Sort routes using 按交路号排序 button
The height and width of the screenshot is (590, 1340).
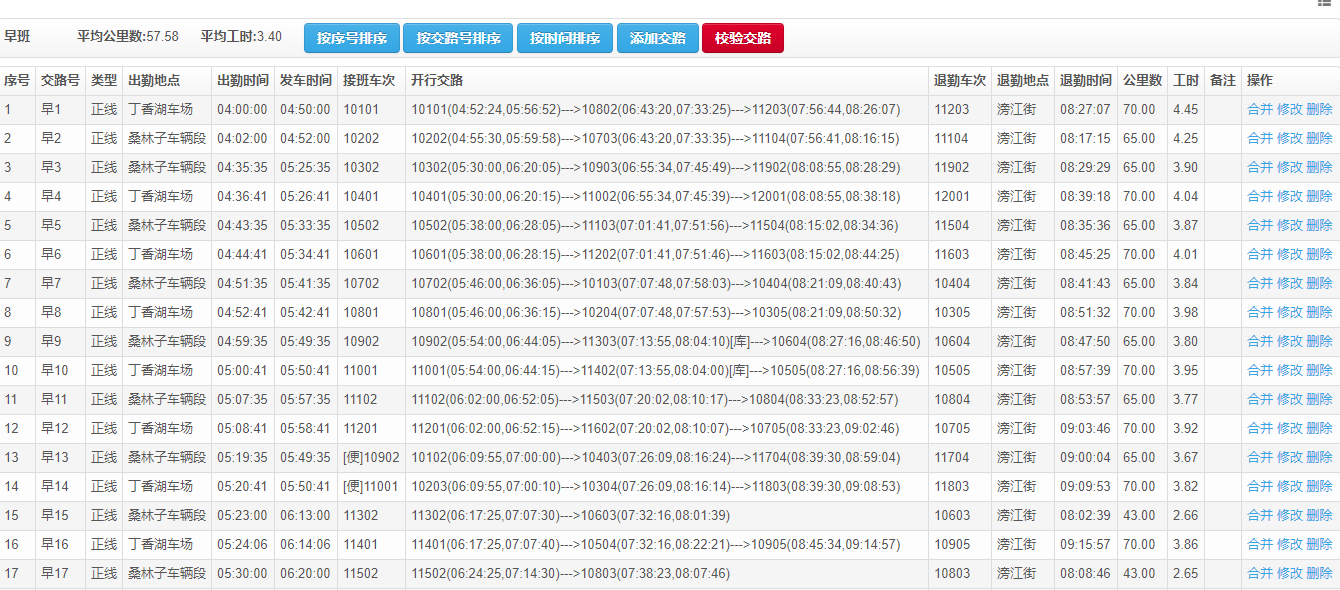tap(458, 39)
